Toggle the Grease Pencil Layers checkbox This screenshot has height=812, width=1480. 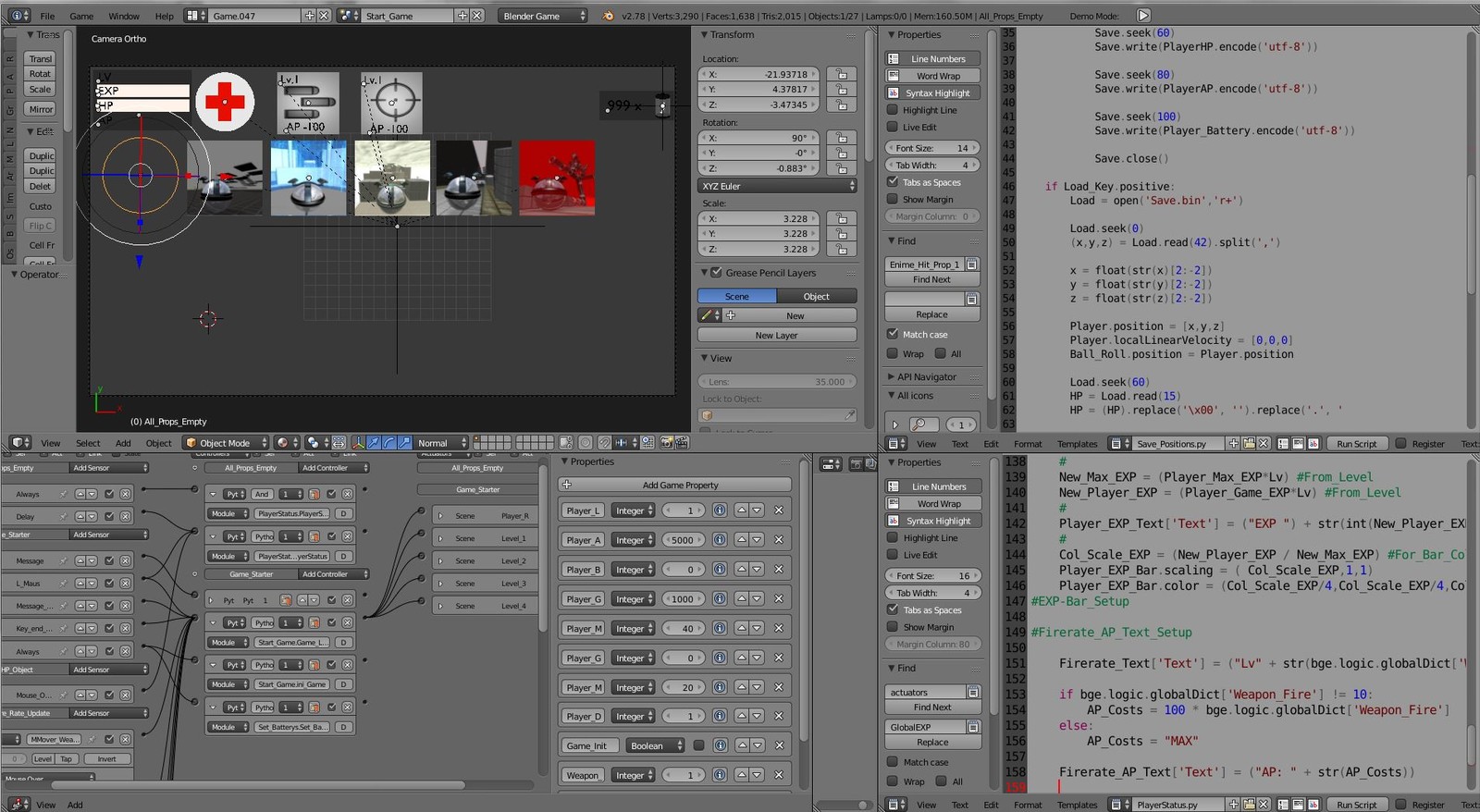pyautogui.click(x=716, y=273)
